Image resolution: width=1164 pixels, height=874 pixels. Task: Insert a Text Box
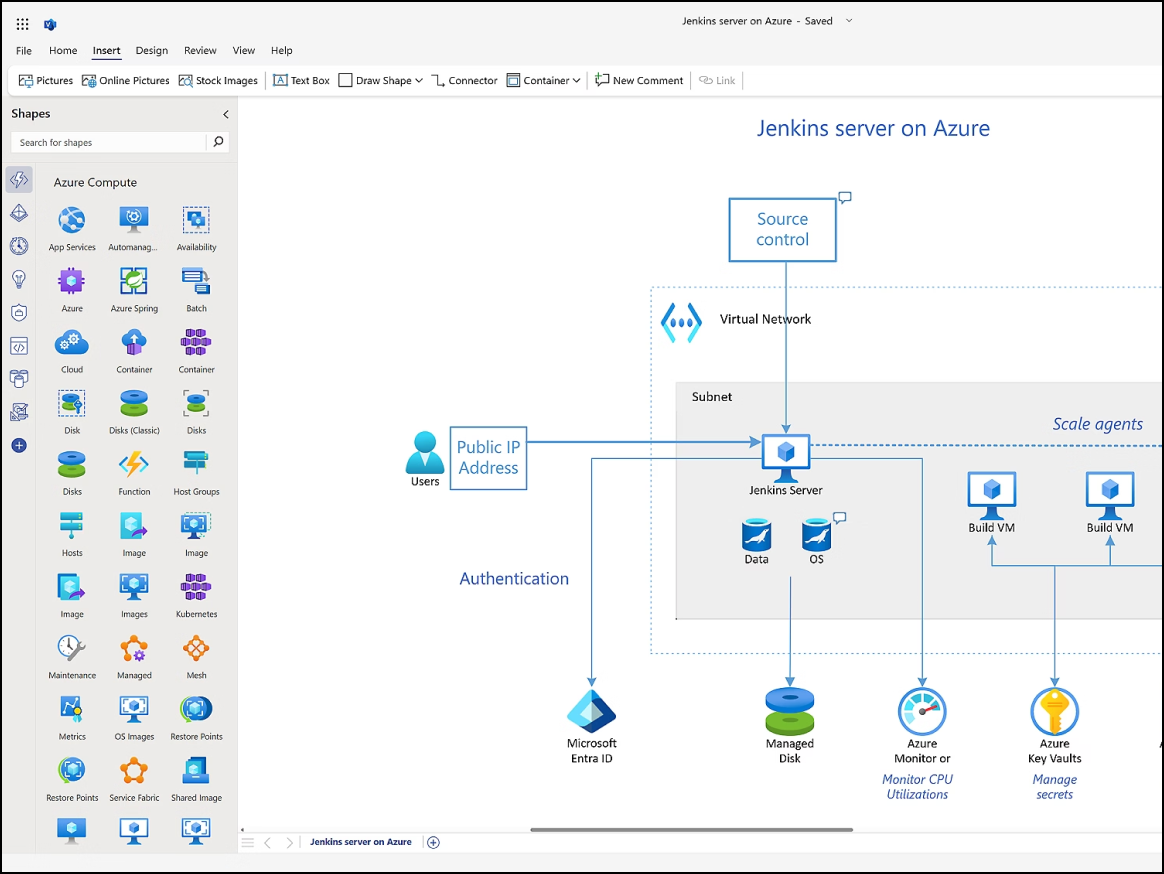click(301, 80)
